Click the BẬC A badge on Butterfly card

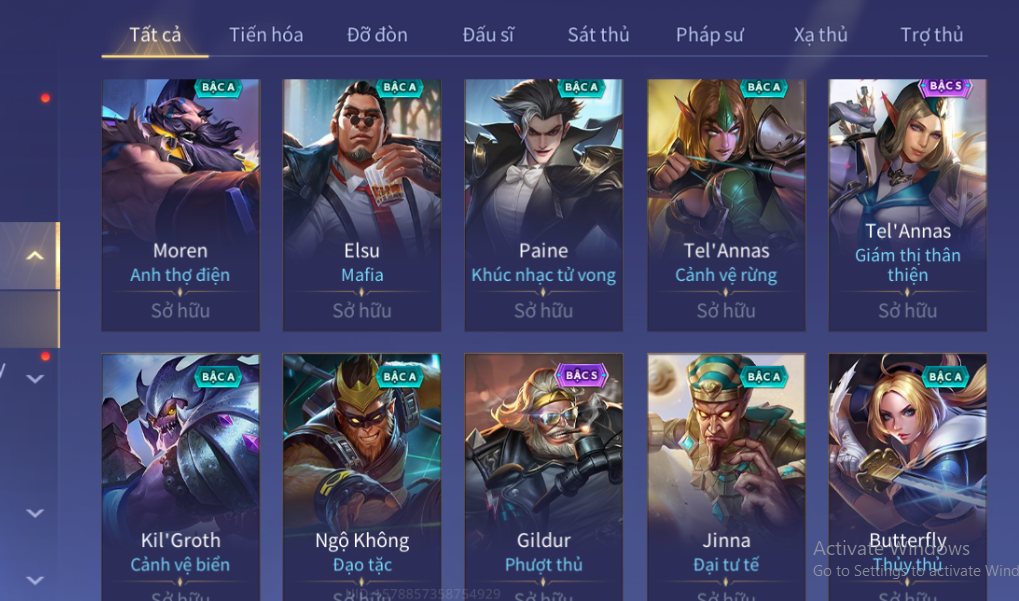945,376
